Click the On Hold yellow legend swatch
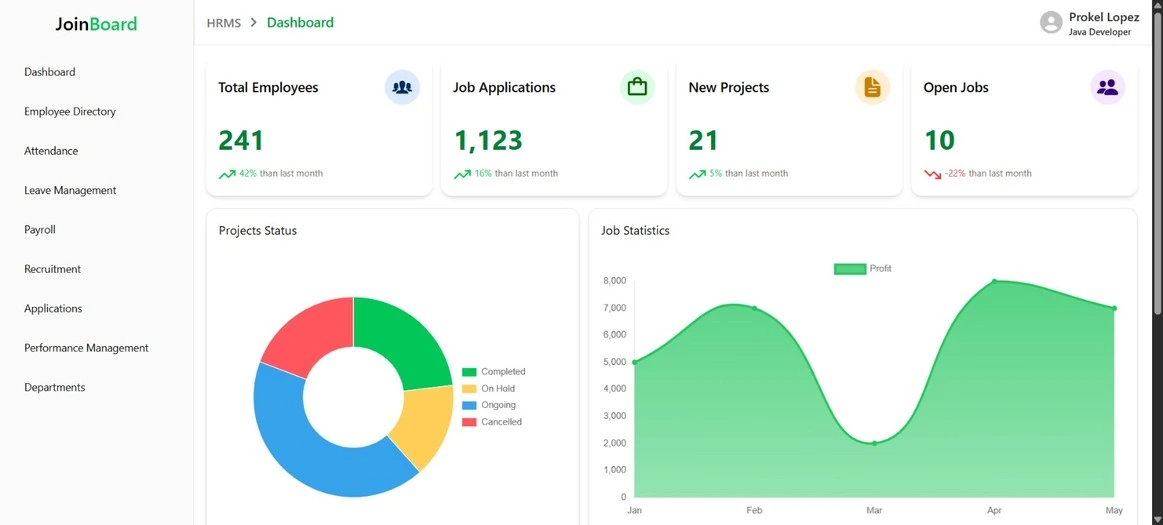Viewport: 1163px width, 525px height. tap(469, 389)
